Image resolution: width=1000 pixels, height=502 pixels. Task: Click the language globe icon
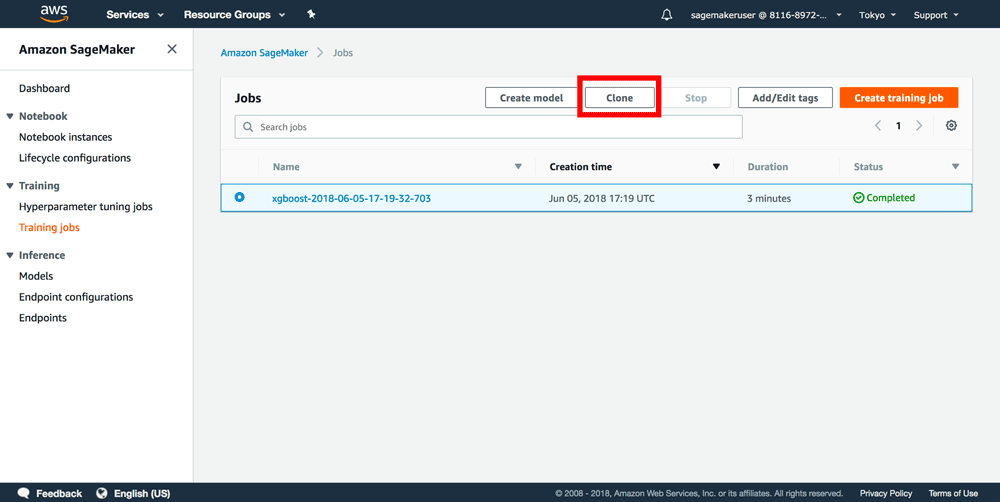(x=101, y=493)
